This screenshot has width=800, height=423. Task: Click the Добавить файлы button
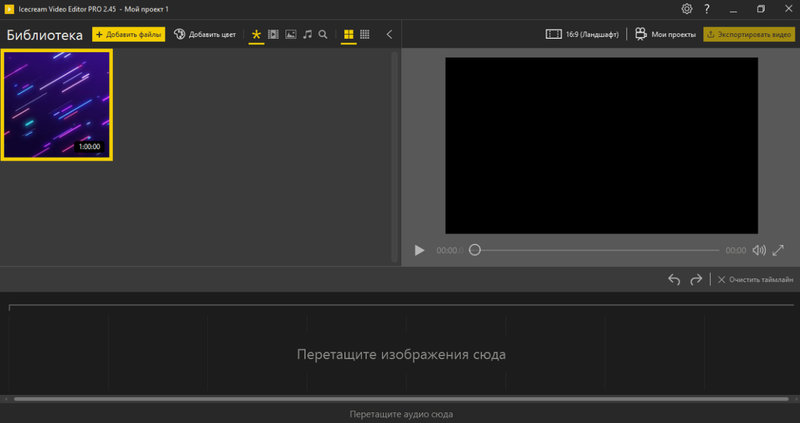click(129, 34)
